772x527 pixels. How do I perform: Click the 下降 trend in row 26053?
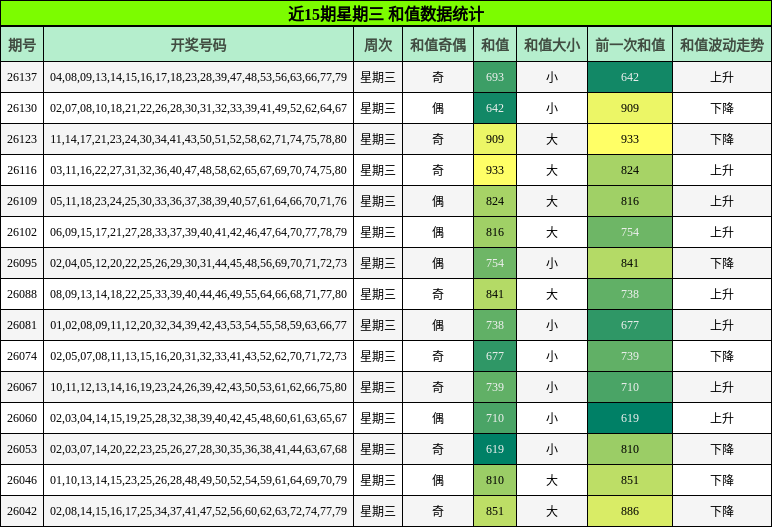pyautogui.click(x=722, y=449)
